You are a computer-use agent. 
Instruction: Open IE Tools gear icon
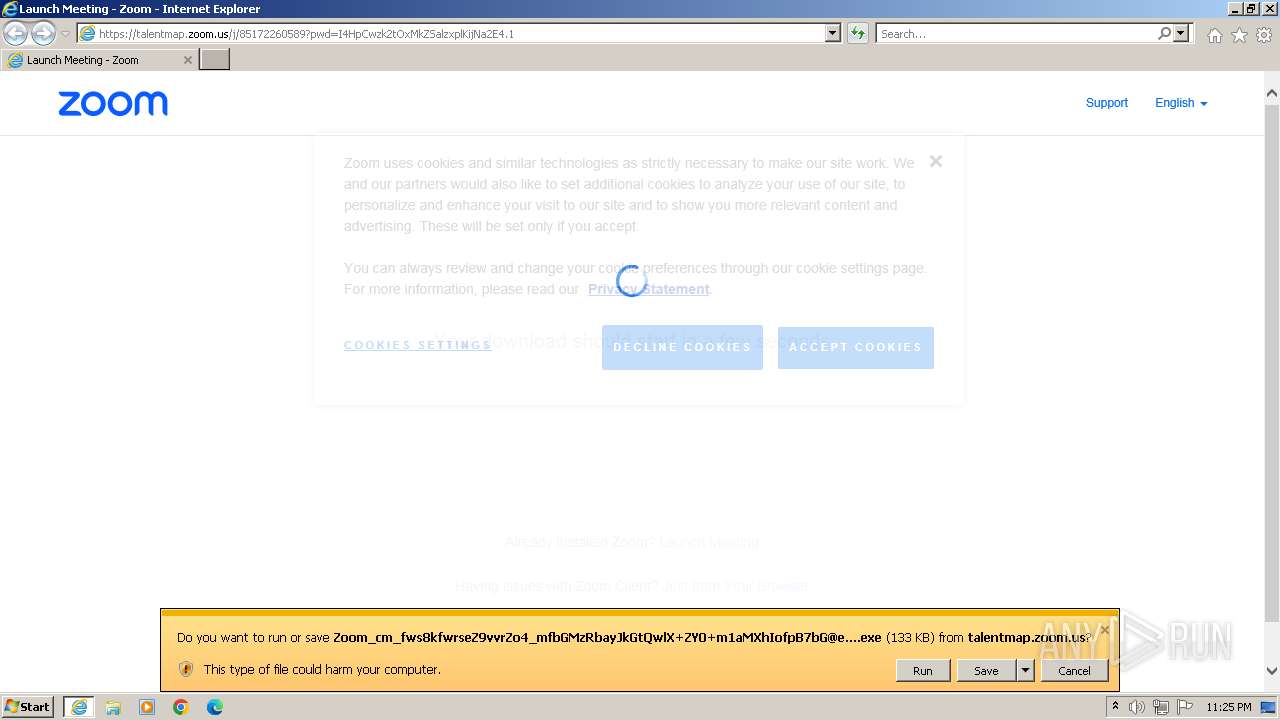click(x=1264, y=35)
